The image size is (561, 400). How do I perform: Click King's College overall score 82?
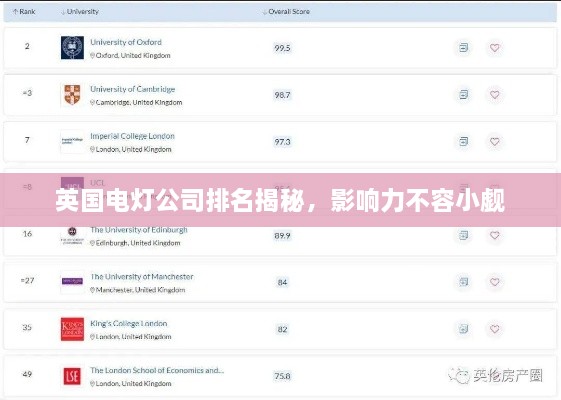(x=282, y=330)
